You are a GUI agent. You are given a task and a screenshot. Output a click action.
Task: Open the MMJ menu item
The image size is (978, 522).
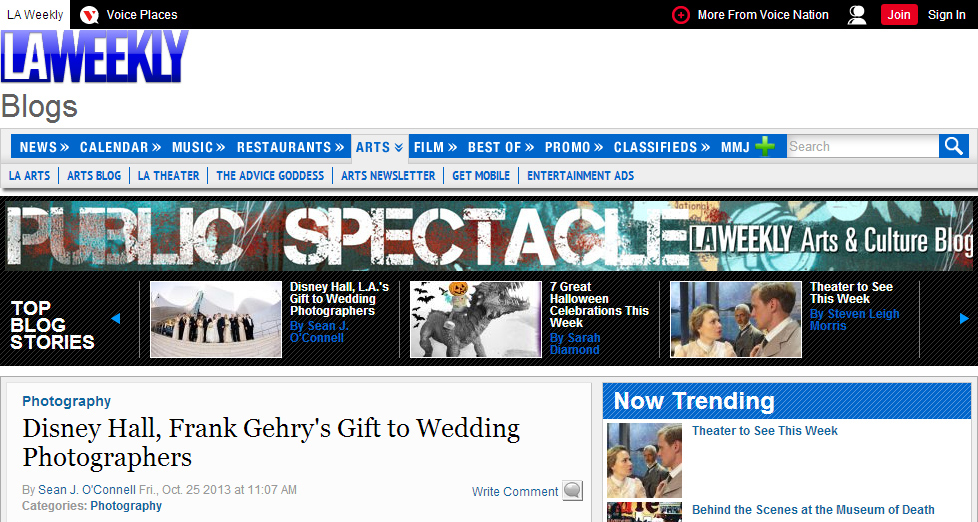tap(735, 147)
